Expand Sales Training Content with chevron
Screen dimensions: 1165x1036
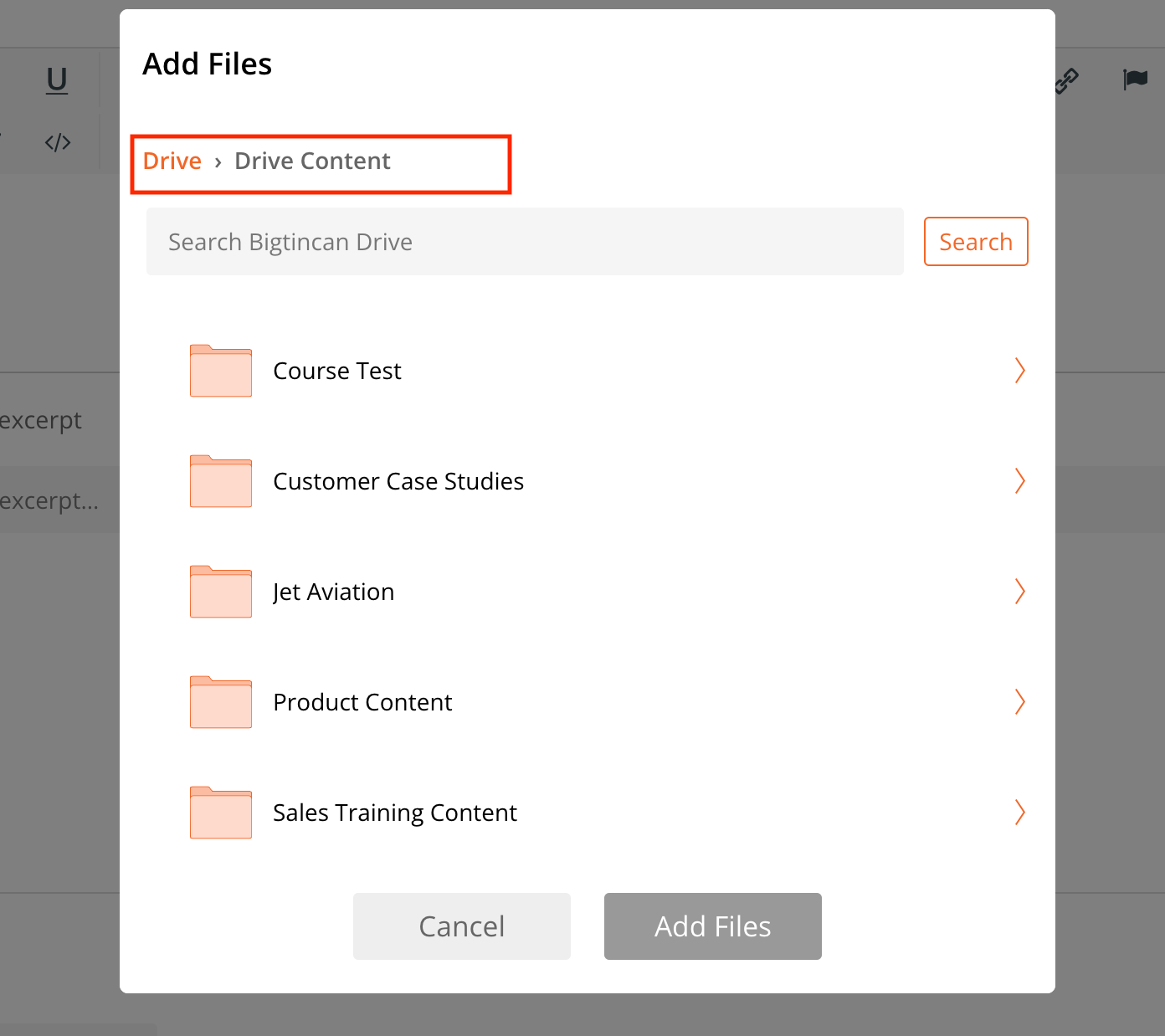[1019, 812]
